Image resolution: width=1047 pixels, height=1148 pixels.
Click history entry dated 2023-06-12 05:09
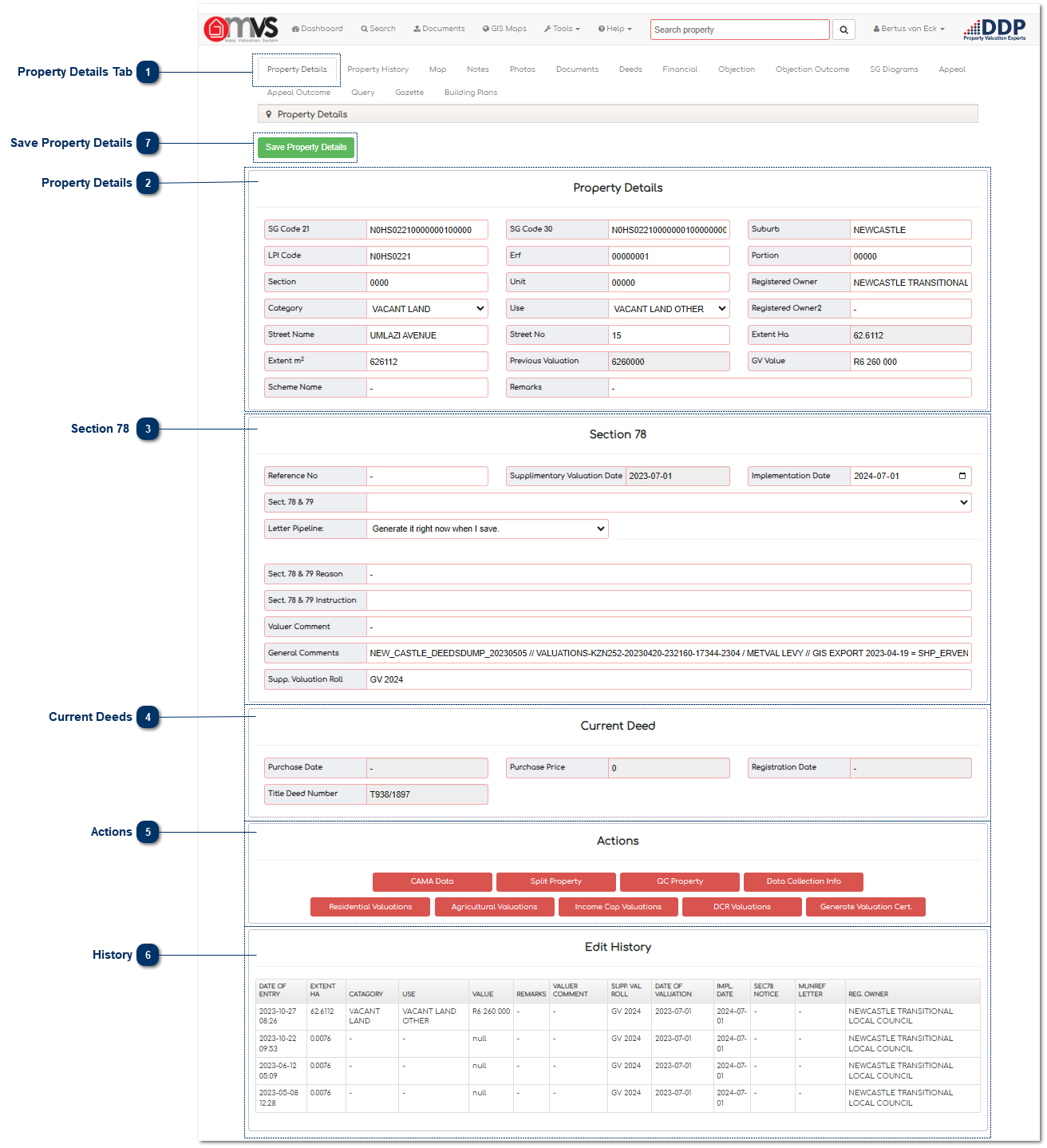(x=618, y=1071)
